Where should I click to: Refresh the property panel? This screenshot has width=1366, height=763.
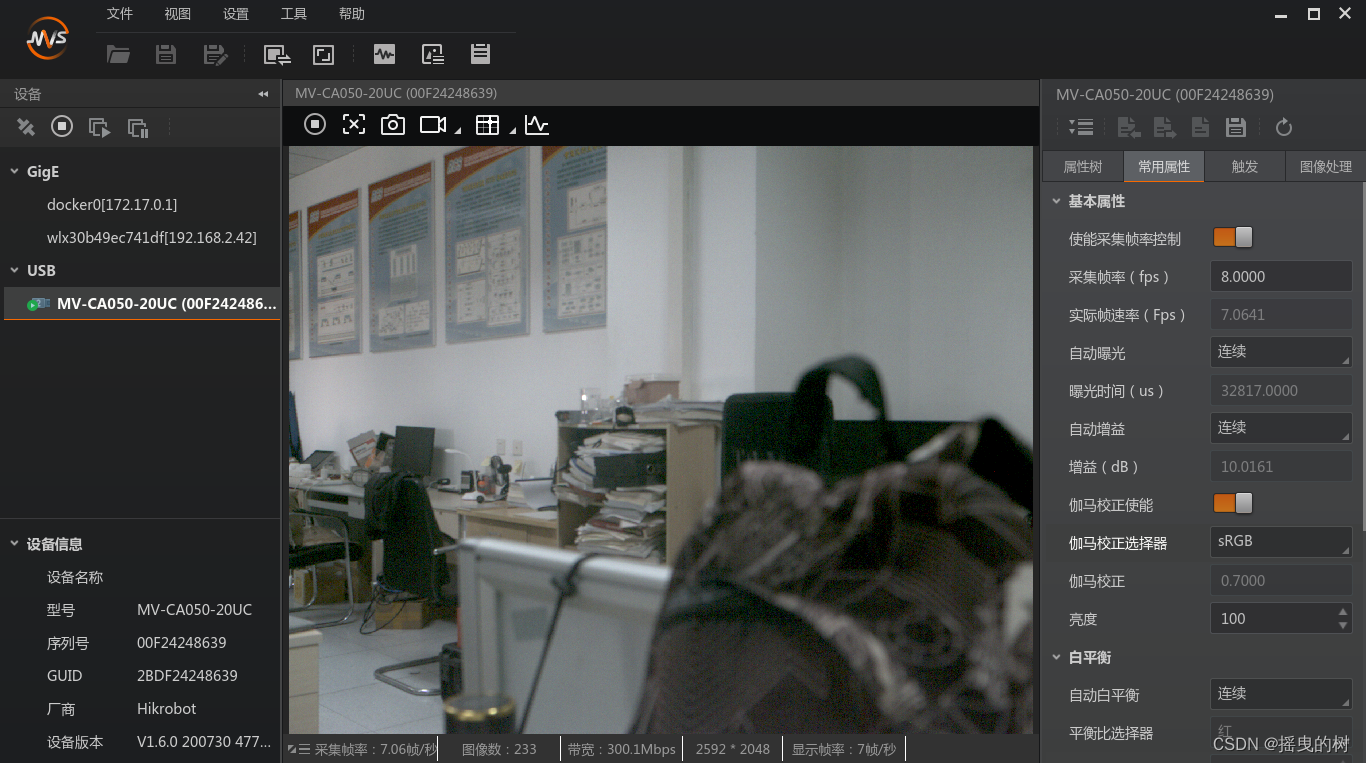click(x=1284, y=127)
